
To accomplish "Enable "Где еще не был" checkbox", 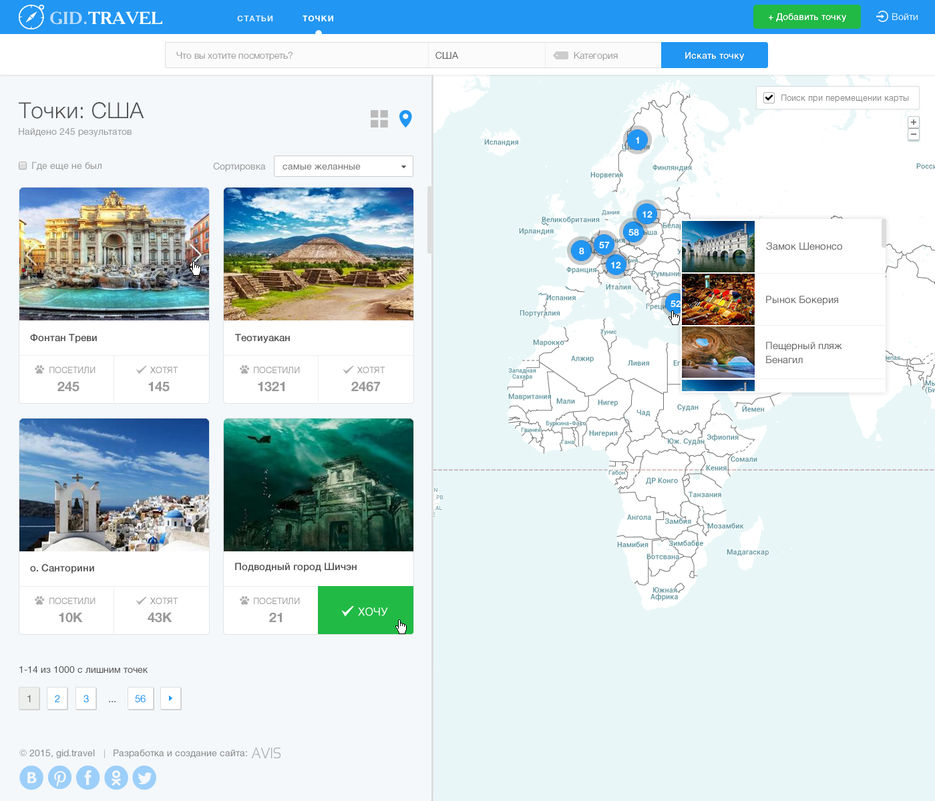I will pyautogui.click(x=23, y=166).
